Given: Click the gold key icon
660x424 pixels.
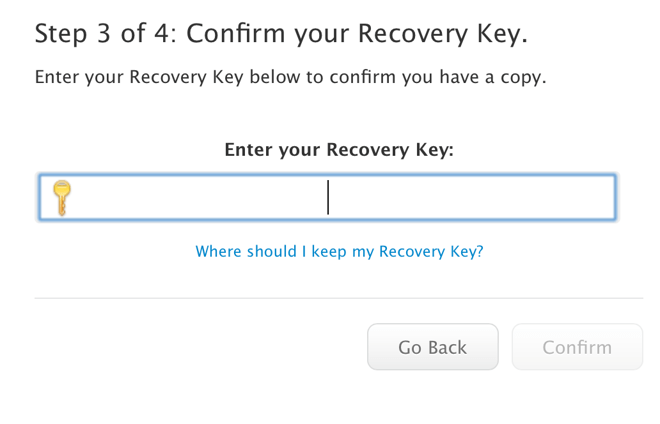Looking at the screenshot, I should coord(62,197).
